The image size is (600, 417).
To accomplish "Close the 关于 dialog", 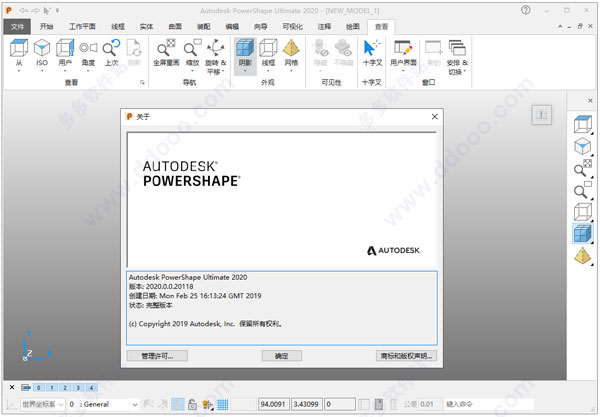I will [435, 116].
